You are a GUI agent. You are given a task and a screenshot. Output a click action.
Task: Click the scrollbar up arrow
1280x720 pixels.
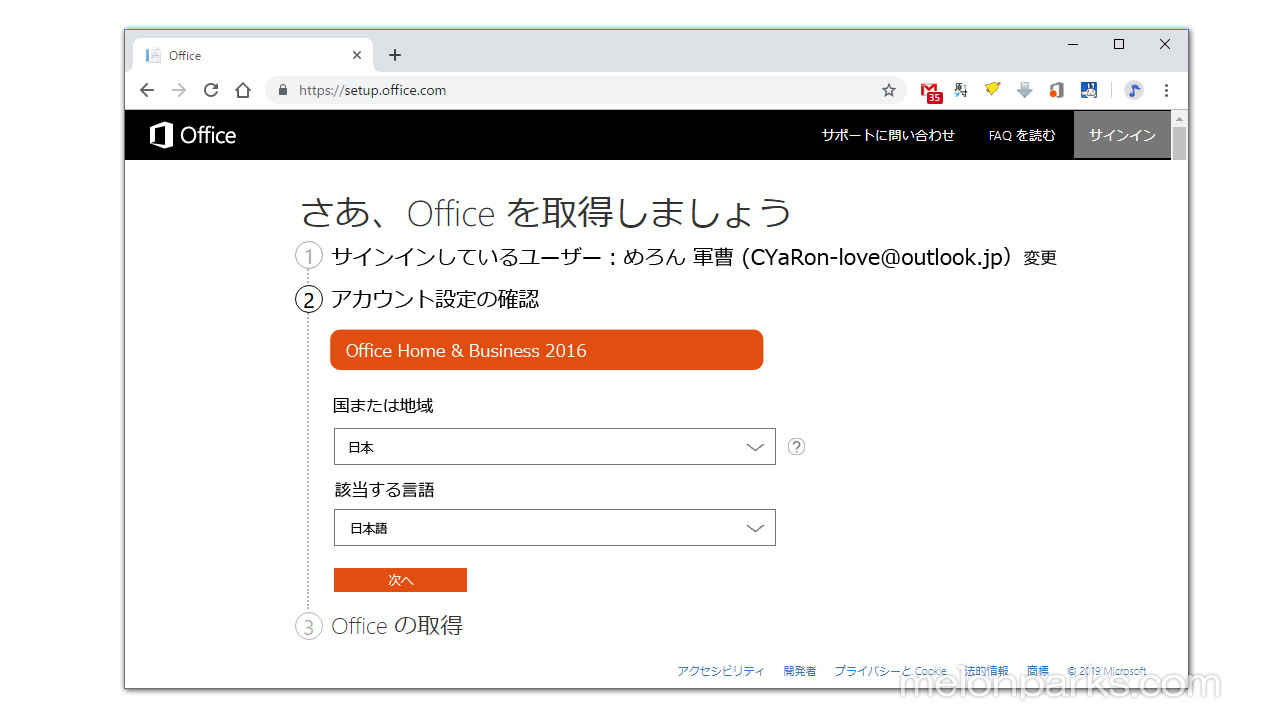click(1179, 118)
